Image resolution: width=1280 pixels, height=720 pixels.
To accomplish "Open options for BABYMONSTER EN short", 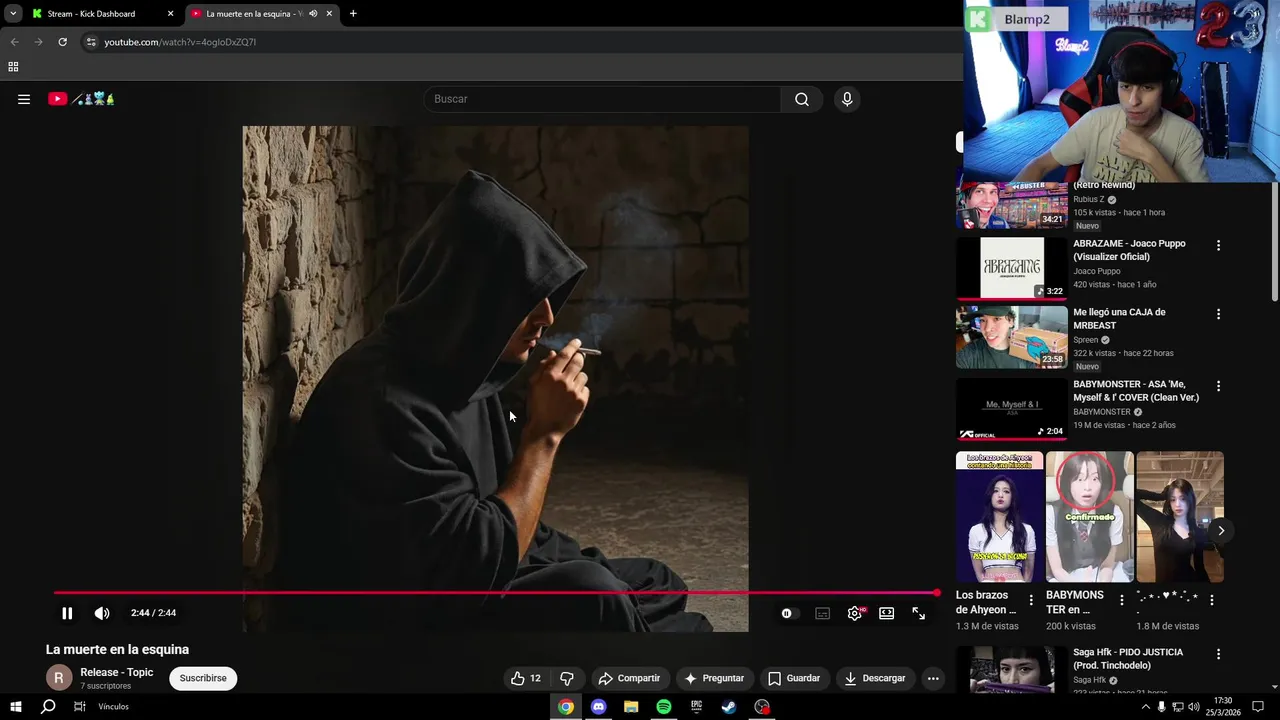I will (1121, 600).
